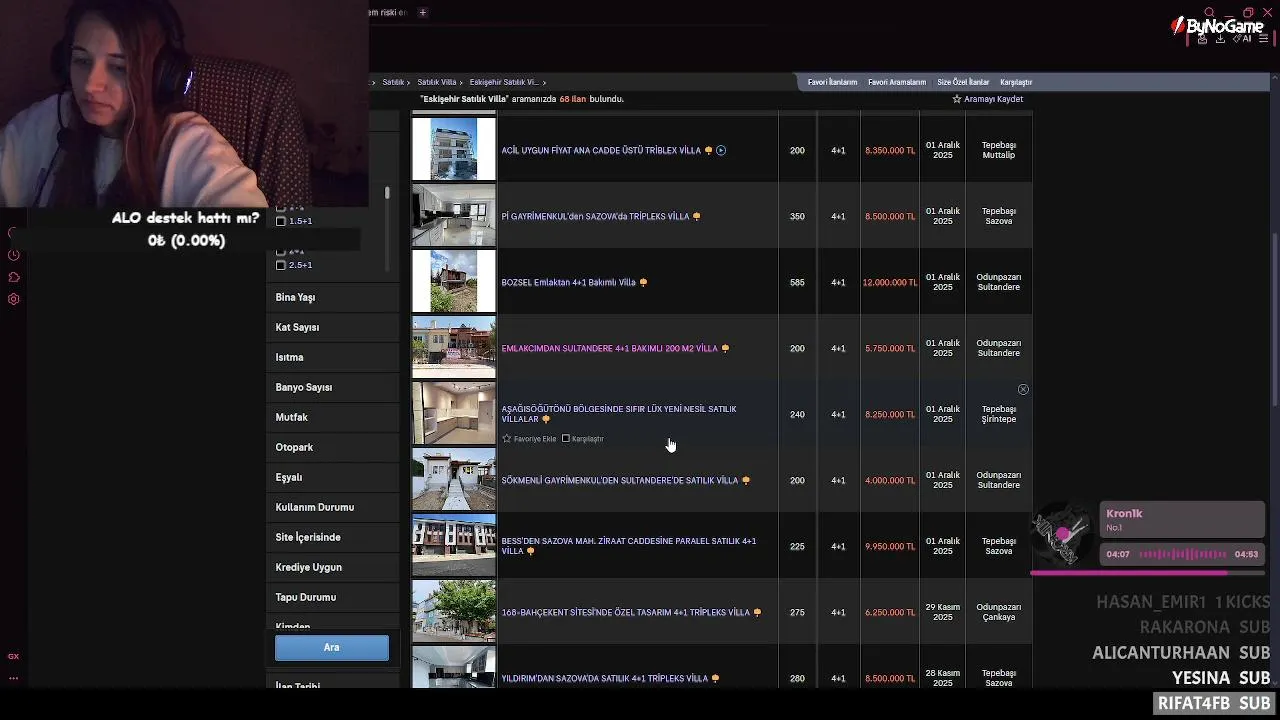Open GX Corner icon in sidebar
Image resolution: width=1280 pixels, height=720 pixels.
pyautogui.click(x=14, y=656)
